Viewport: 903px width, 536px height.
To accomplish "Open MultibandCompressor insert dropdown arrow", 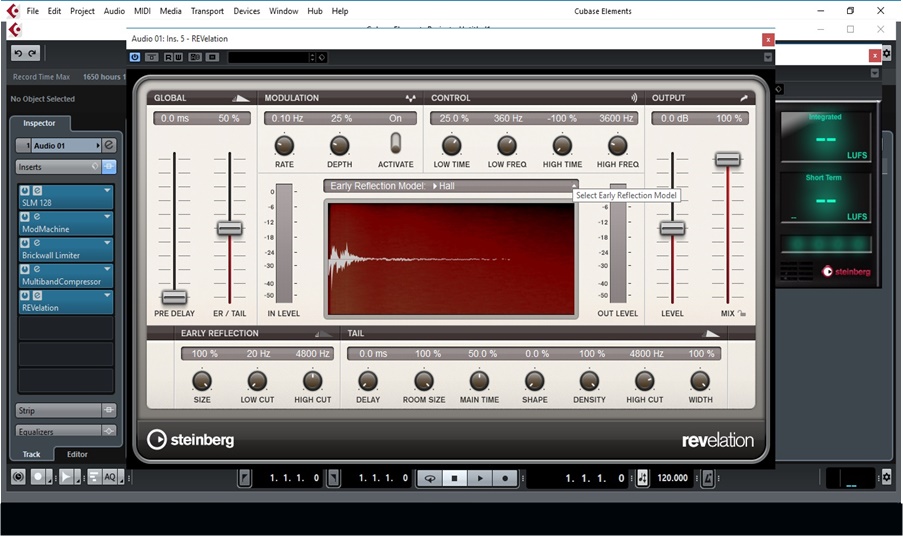I will [107, 269].
